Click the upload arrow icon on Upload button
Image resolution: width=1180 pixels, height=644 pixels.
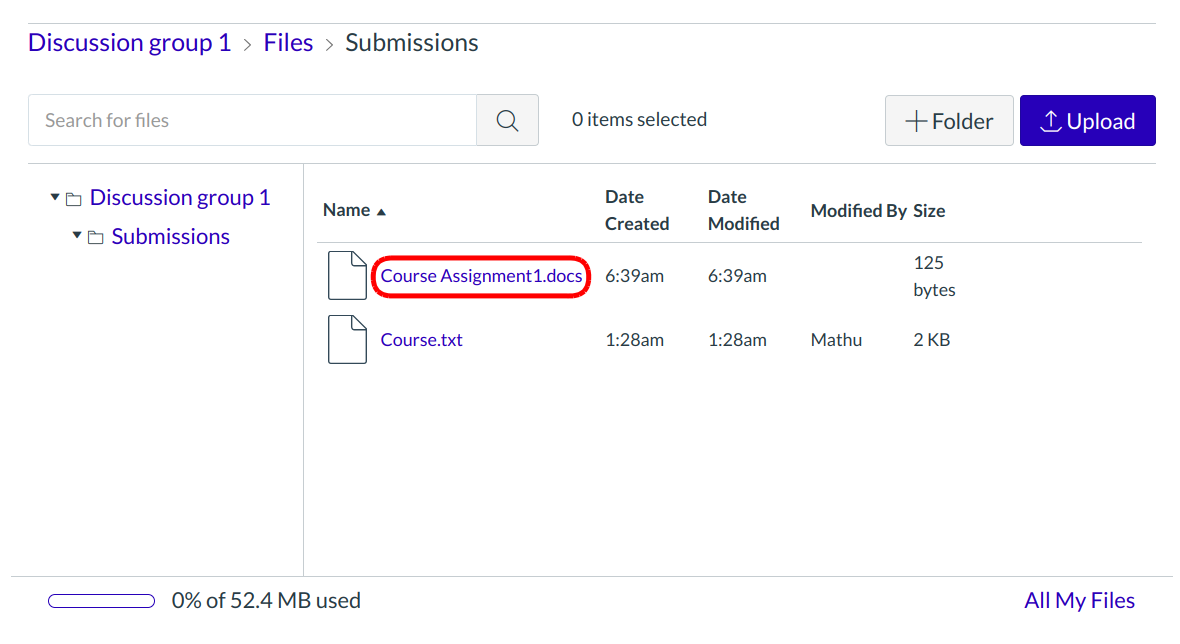(1051, 120)
